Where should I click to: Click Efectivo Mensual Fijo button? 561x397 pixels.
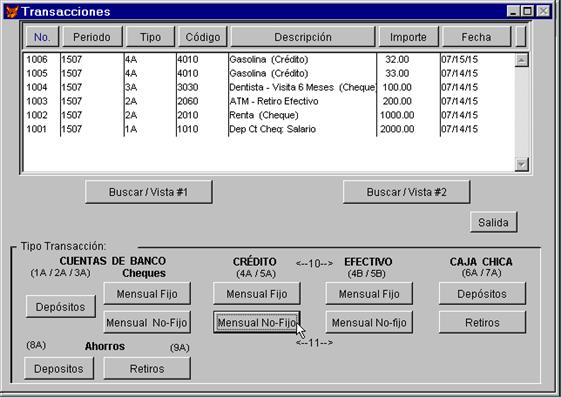[369, 294]
